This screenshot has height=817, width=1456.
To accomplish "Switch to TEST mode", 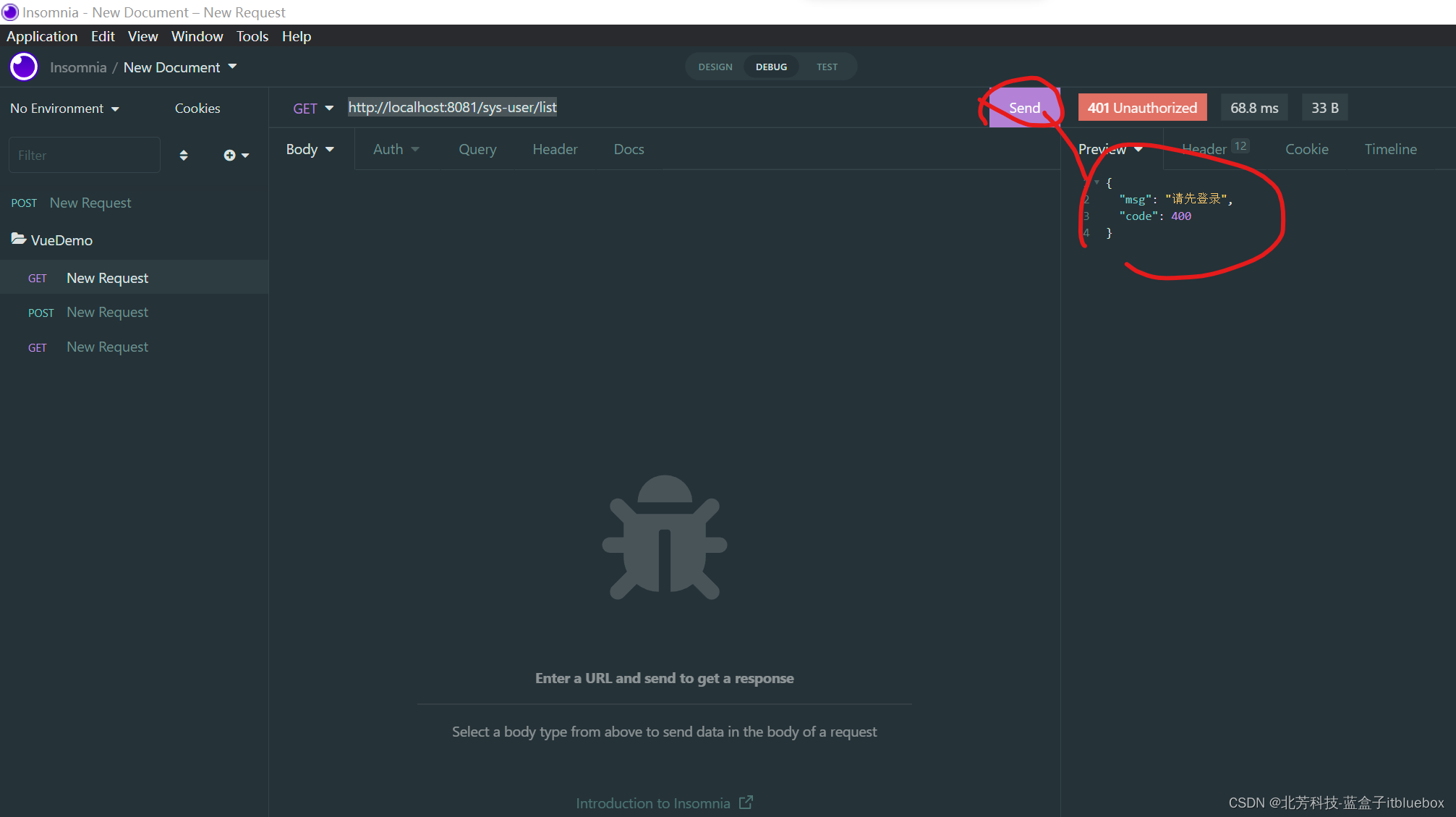I will [827, 67].
